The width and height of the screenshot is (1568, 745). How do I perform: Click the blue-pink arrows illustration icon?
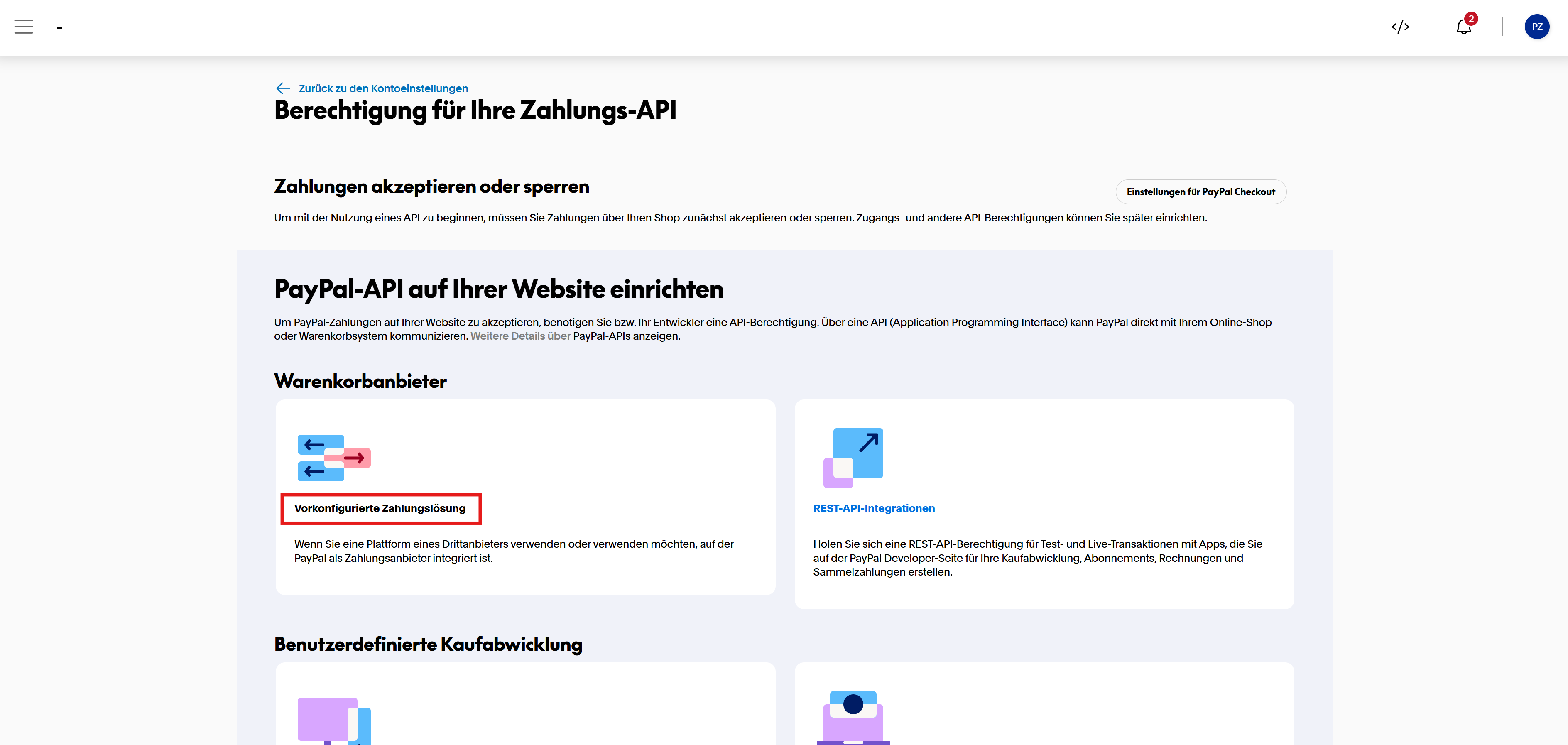click(x=333, y=458)
